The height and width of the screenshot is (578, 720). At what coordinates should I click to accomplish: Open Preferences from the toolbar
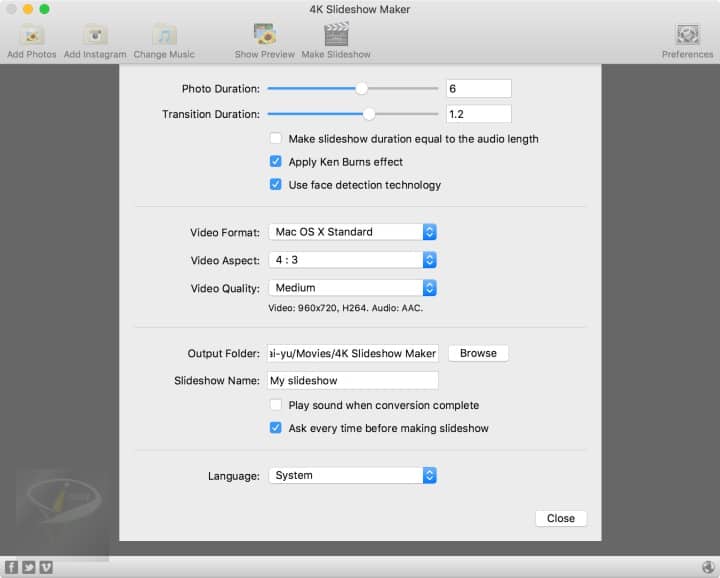[x=687, y=36]
